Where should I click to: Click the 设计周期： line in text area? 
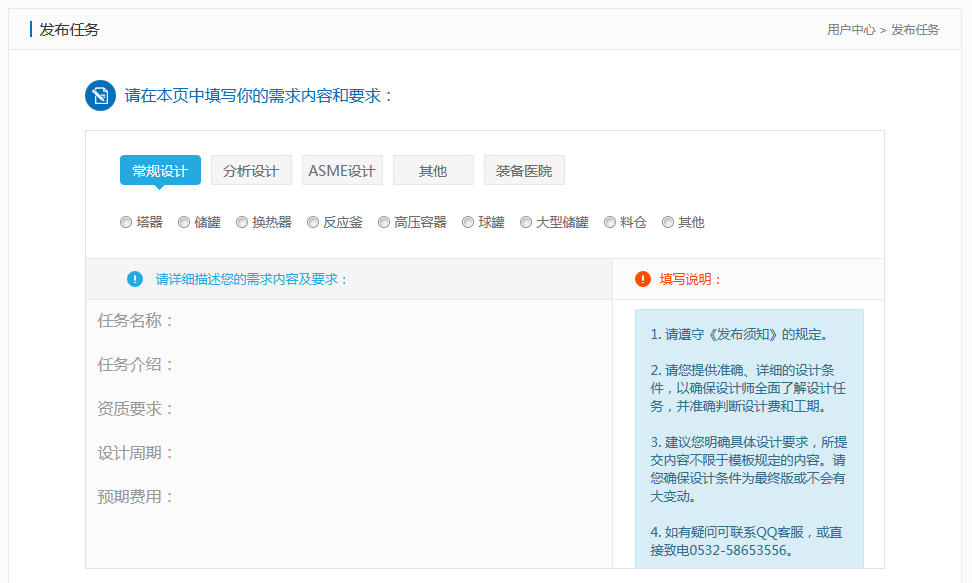pos(136,453)
